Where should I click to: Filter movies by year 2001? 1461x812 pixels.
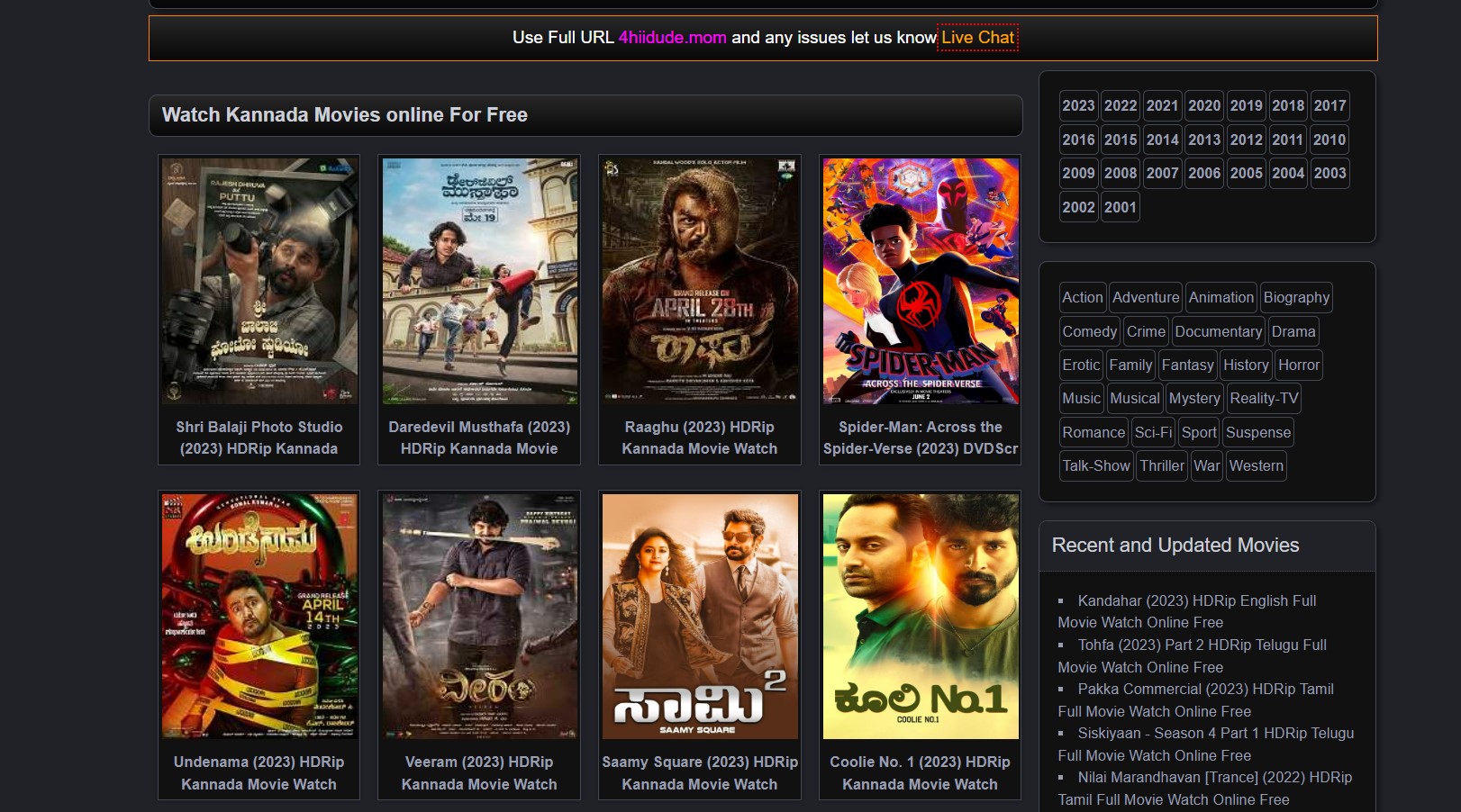(x=1121, y=207)
